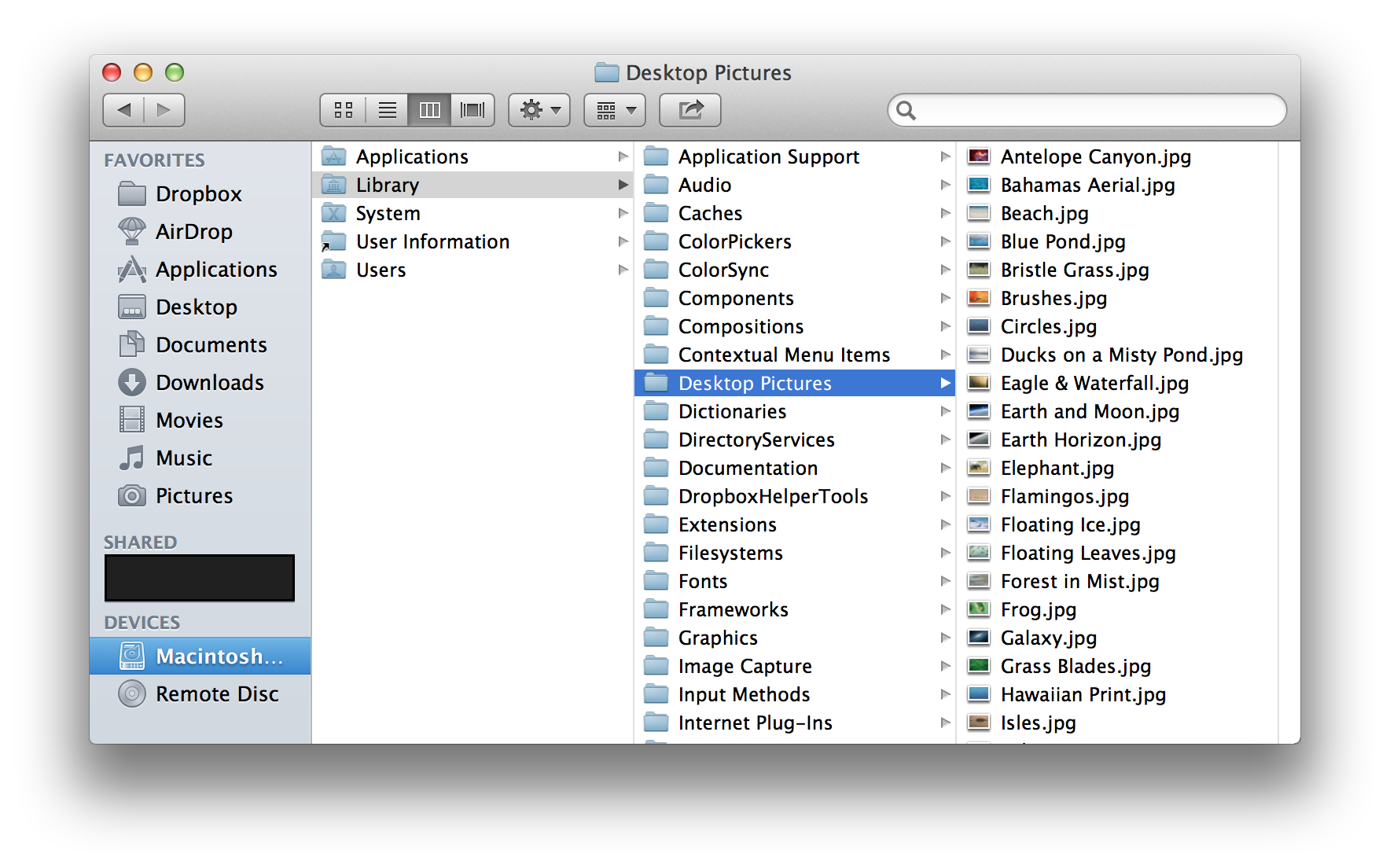Select the Image Capture folder

795,666
